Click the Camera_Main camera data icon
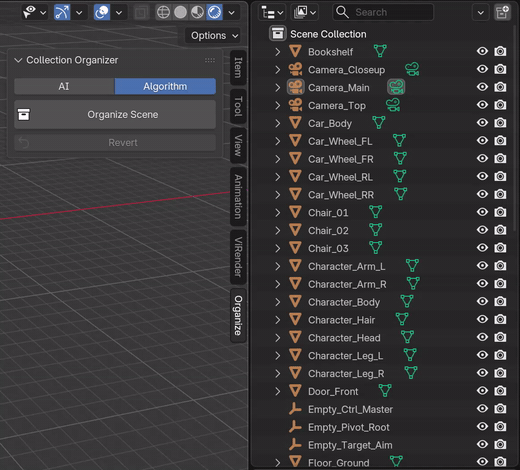The height and width of the screenshot is (470, 520). click(396, 87)
